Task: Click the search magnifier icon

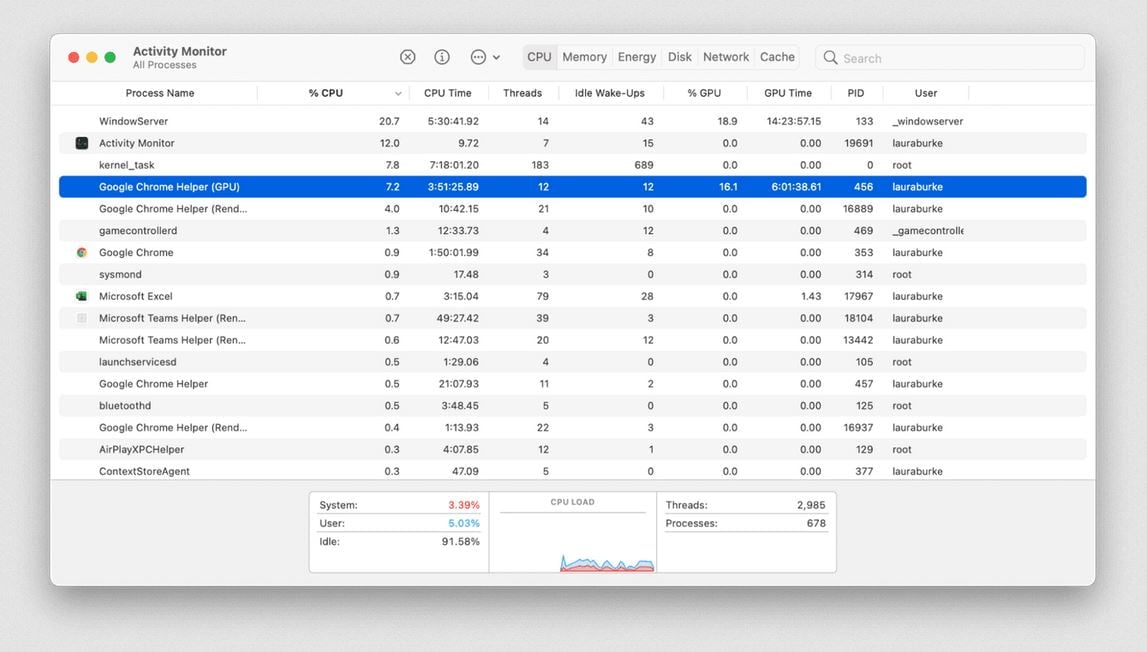Action: (x=830, y=58)
